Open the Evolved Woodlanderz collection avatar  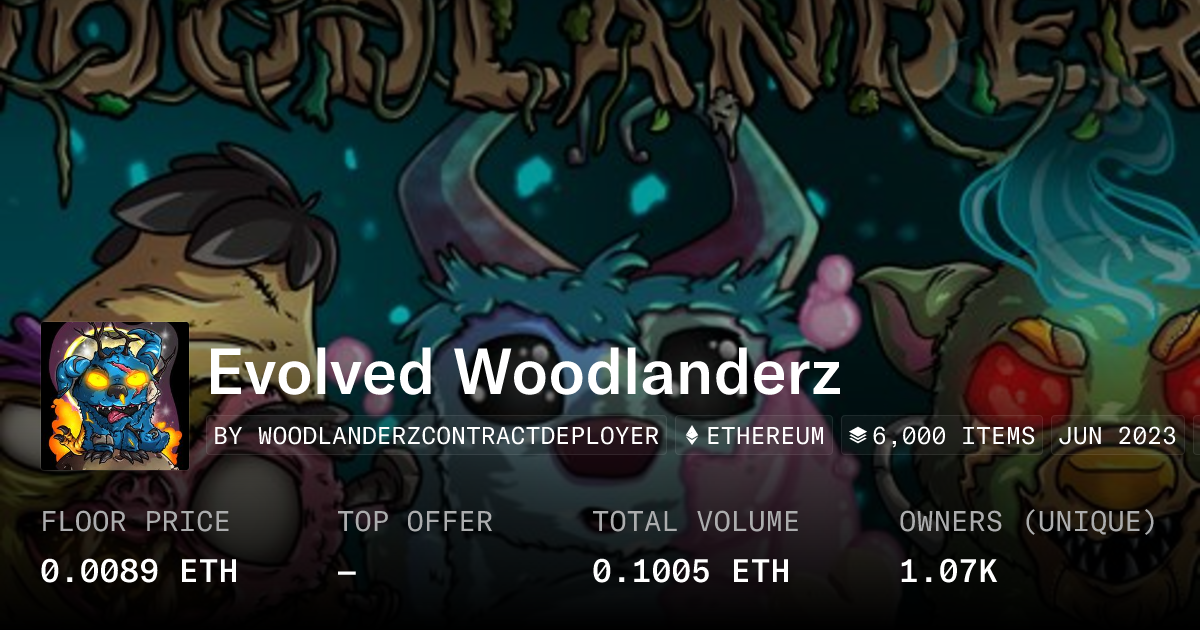tap(115, 396)
